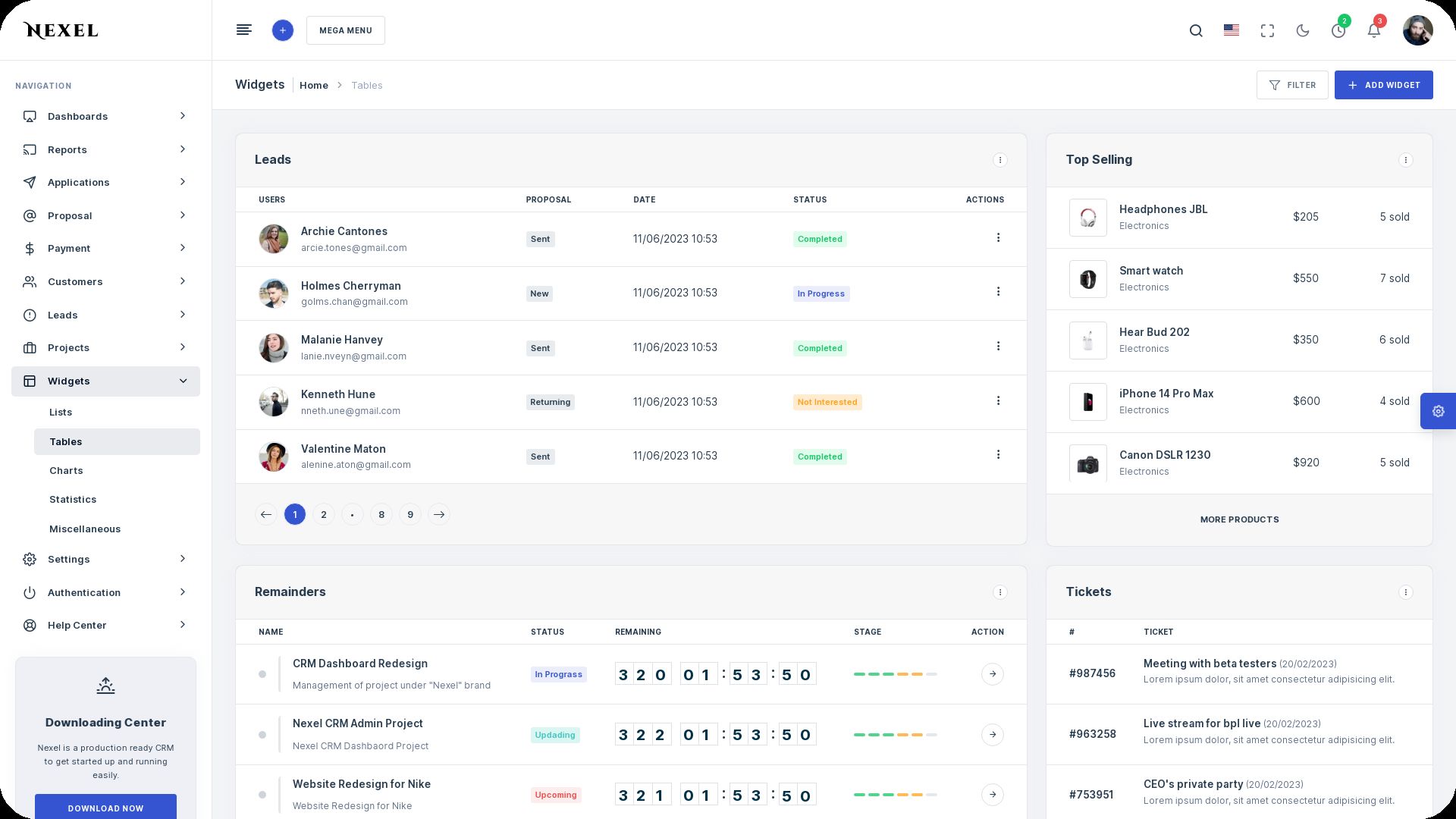Toggle sidebar with hamburger menu icon
The width and height of the screenshot is (1456, 819).
point(243,30)
